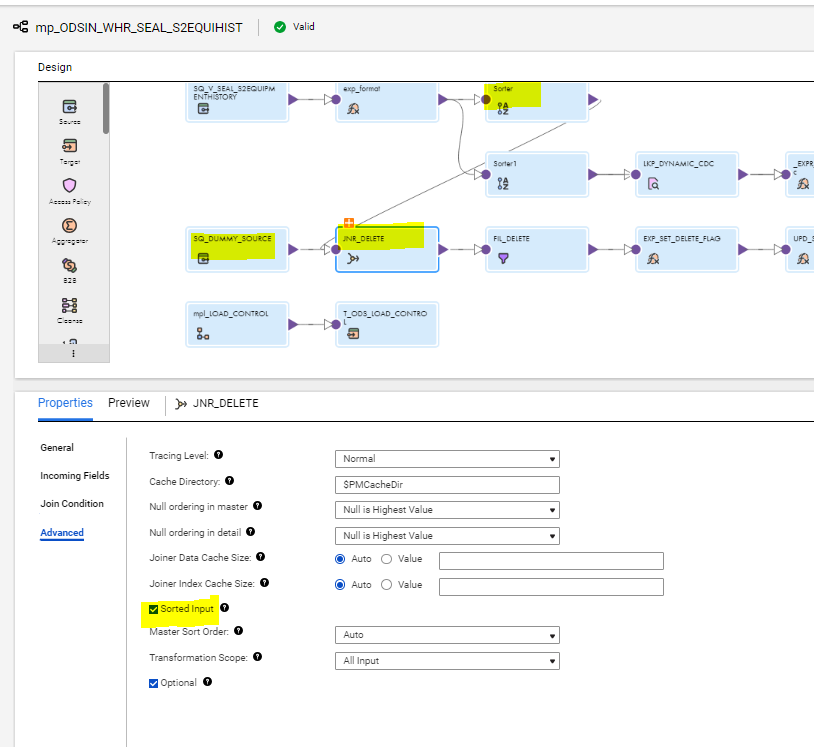Open the Transformation Scope dropdown
Image resolution: width=814 pixels, height=747 pixels.
pyautogui.click(x=447, y=661)
